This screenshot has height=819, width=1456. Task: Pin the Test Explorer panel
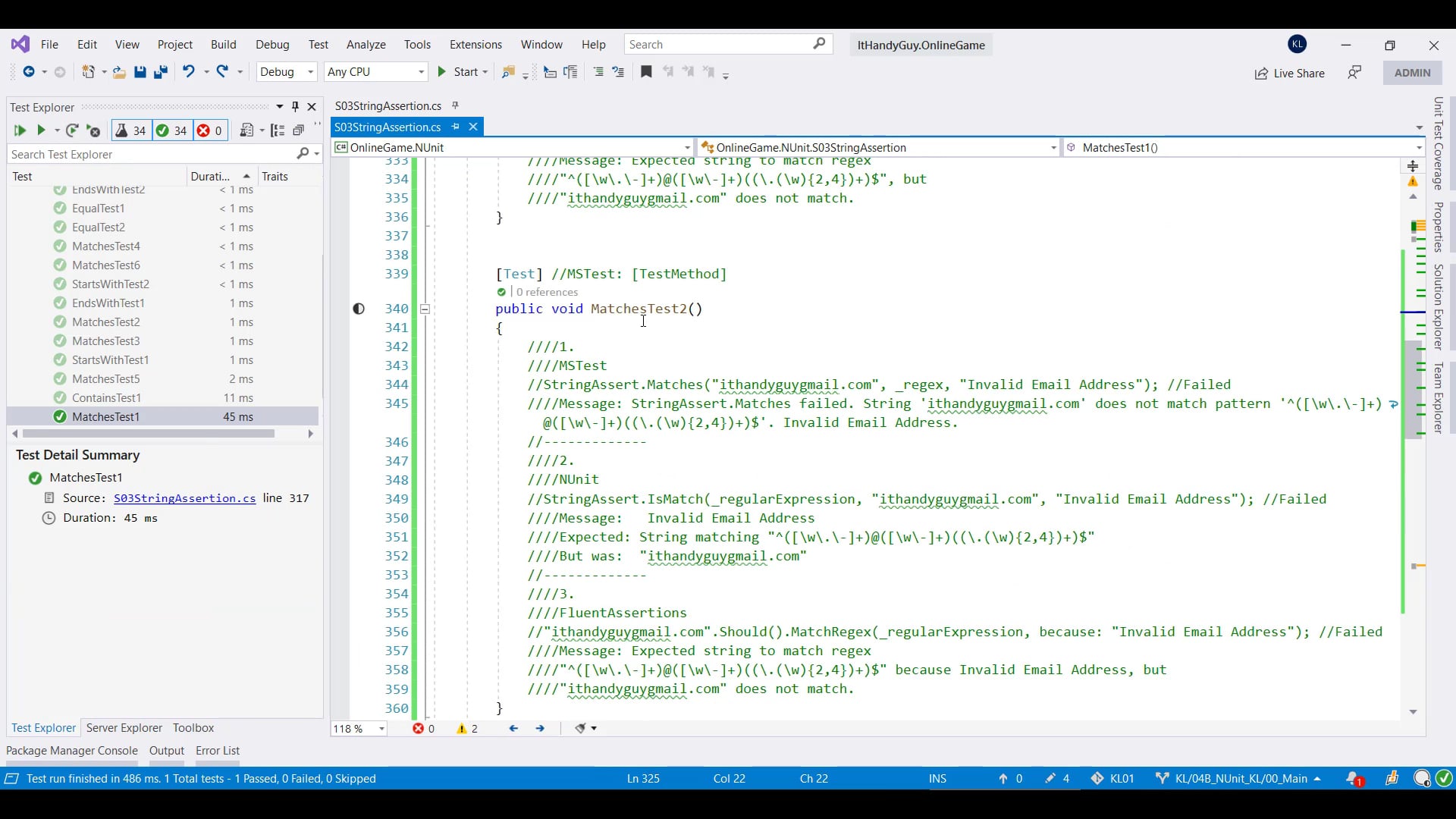point(296,107)
